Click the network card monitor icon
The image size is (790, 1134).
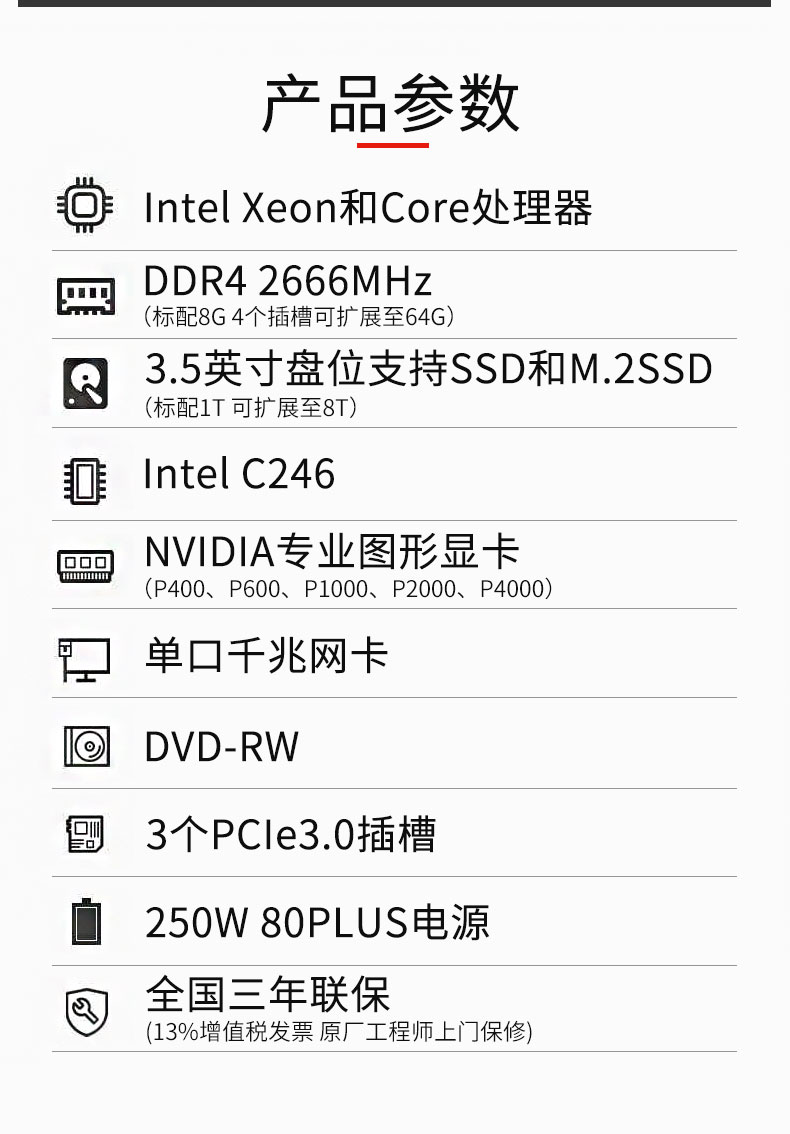(x=85, y=660)
